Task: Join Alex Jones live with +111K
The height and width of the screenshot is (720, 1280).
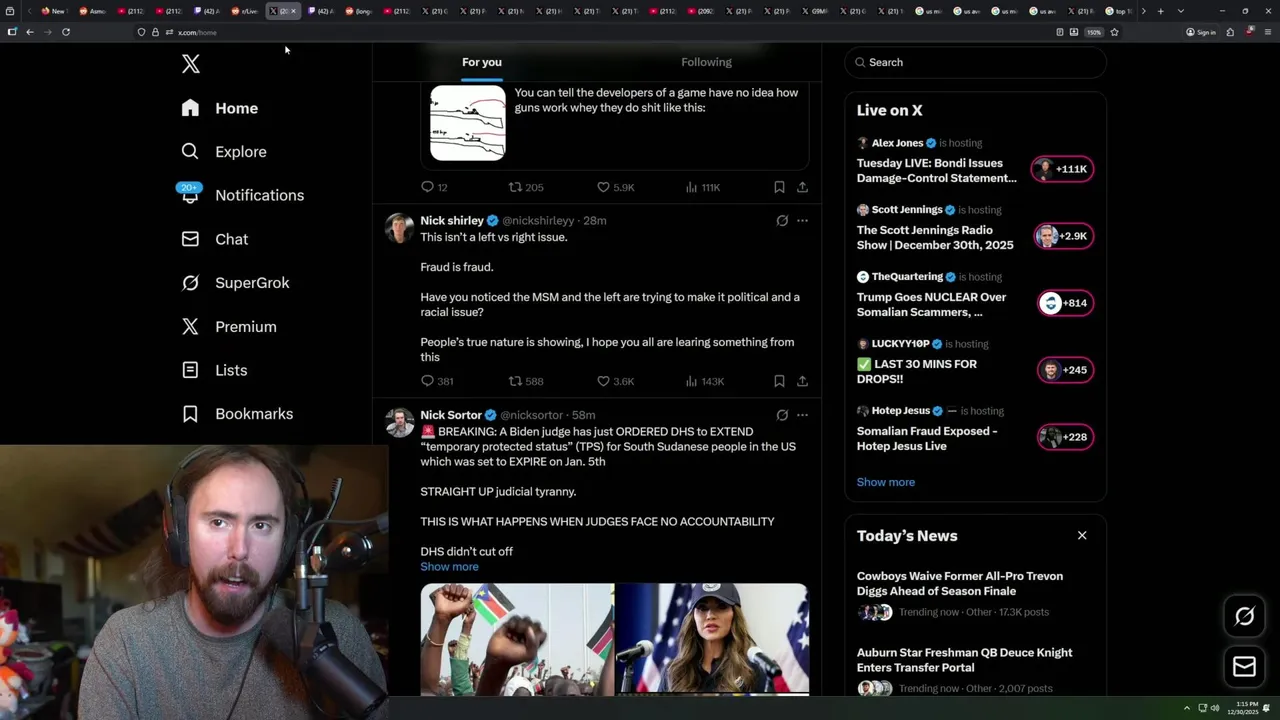Action: tap(1063, 169)
